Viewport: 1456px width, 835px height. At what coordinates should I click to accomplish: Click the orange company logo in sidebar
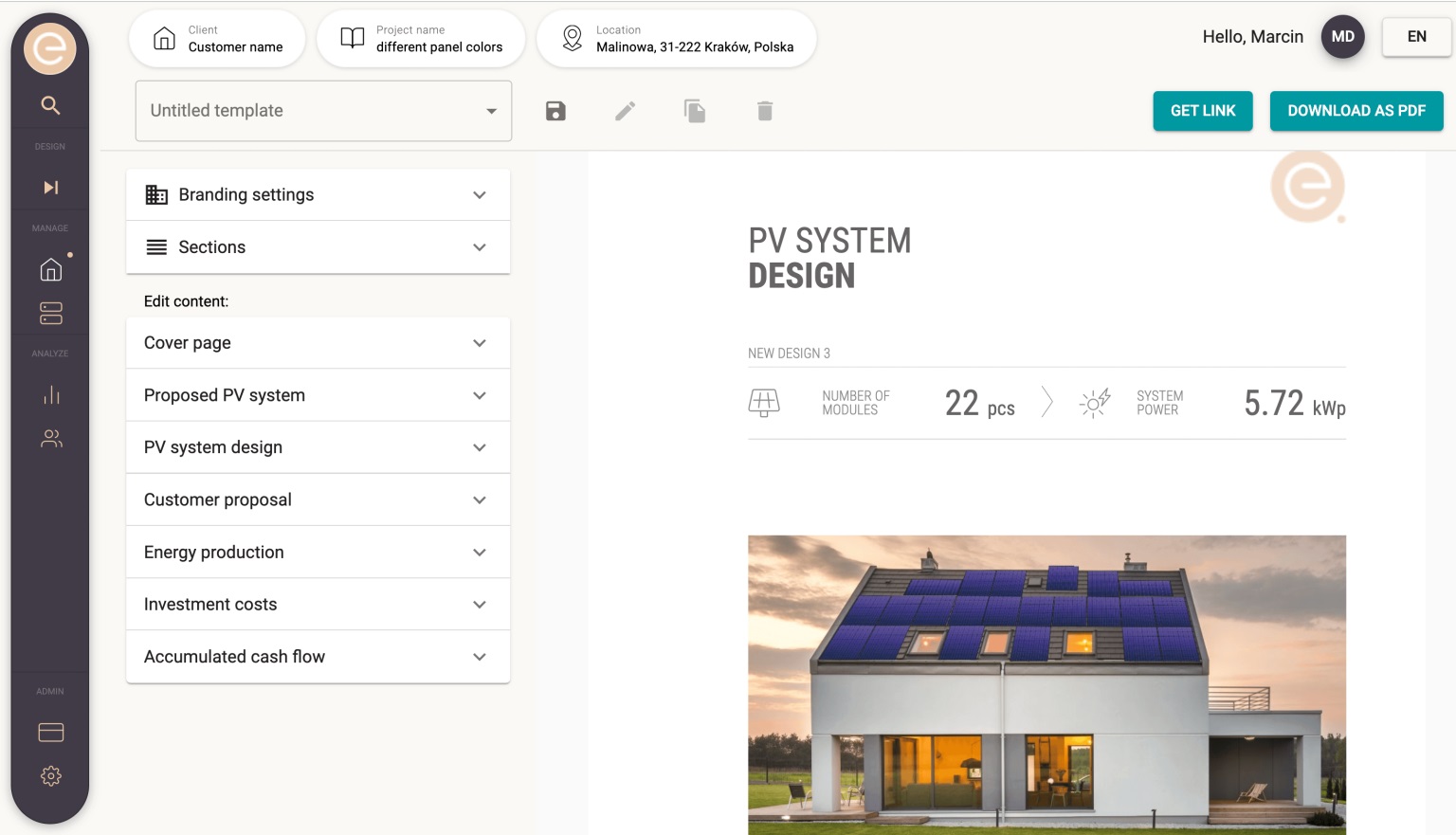pyautogui.click(x=49, y=48)
